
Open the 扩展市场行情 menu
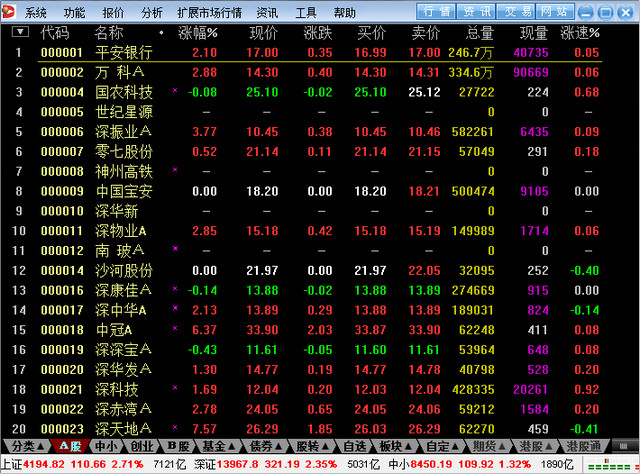pyautogui.click(x=209, y=13)
